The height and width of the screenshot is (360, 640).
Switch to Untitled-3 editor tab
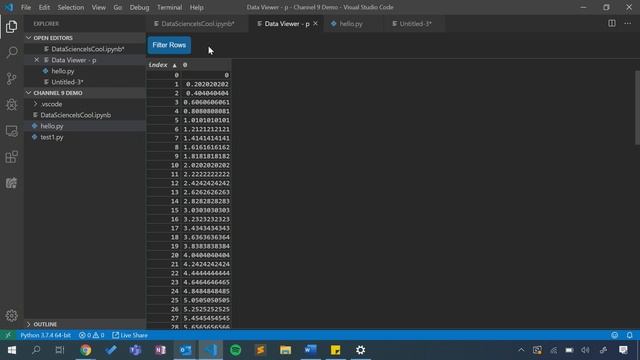point(415,24)
